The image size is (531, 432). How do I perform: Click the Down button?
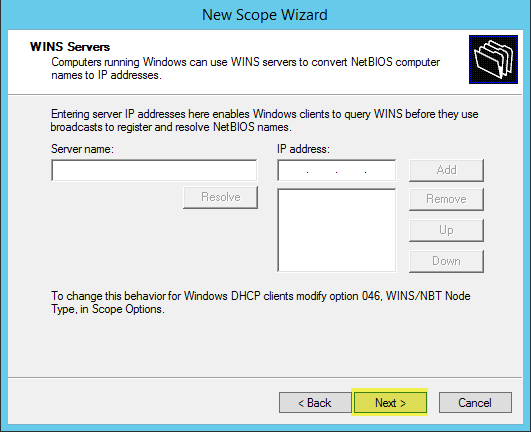[446, 261]
